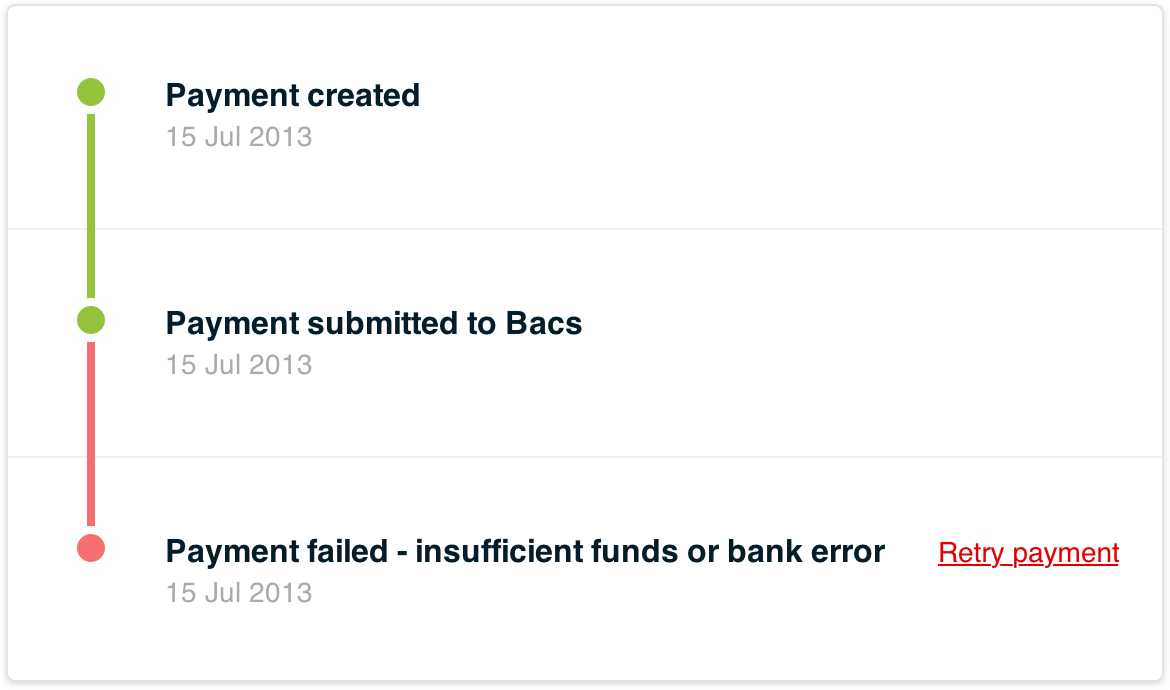Viewport: 1170px width, 690px height.
Task: Click the date below the failed payment entry
Action: click(239, 592)
